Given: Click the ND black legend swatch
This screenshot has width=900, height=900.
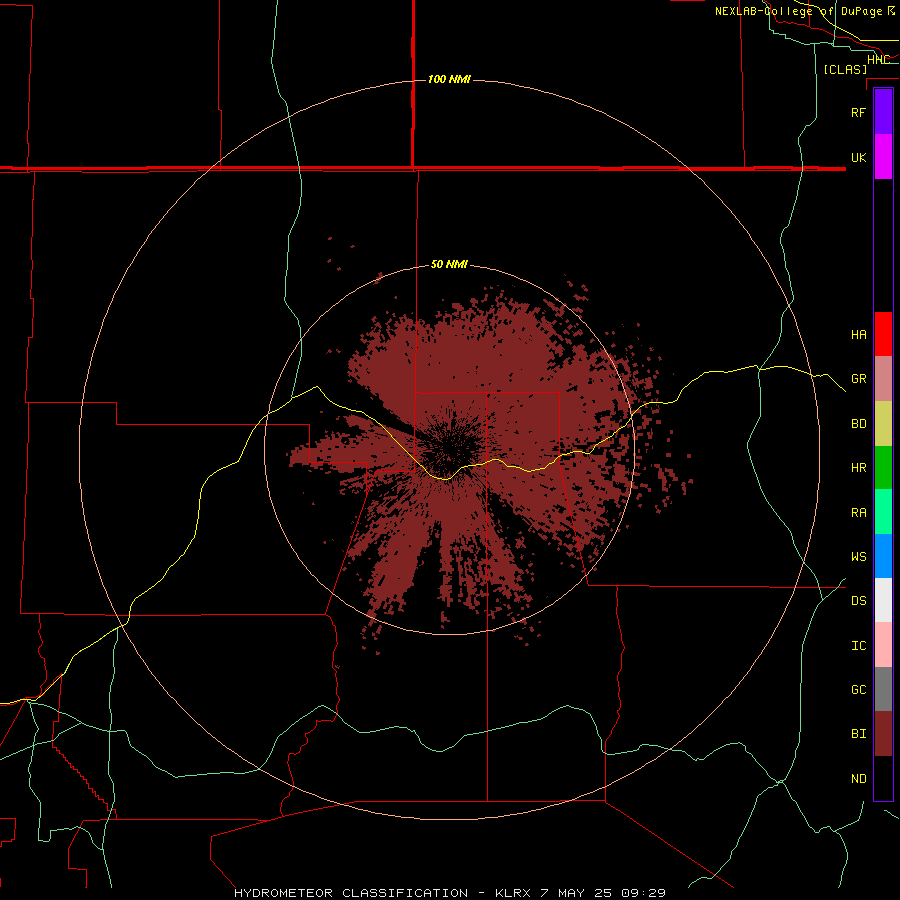Looking at the screenshot, I should (883, 778).
